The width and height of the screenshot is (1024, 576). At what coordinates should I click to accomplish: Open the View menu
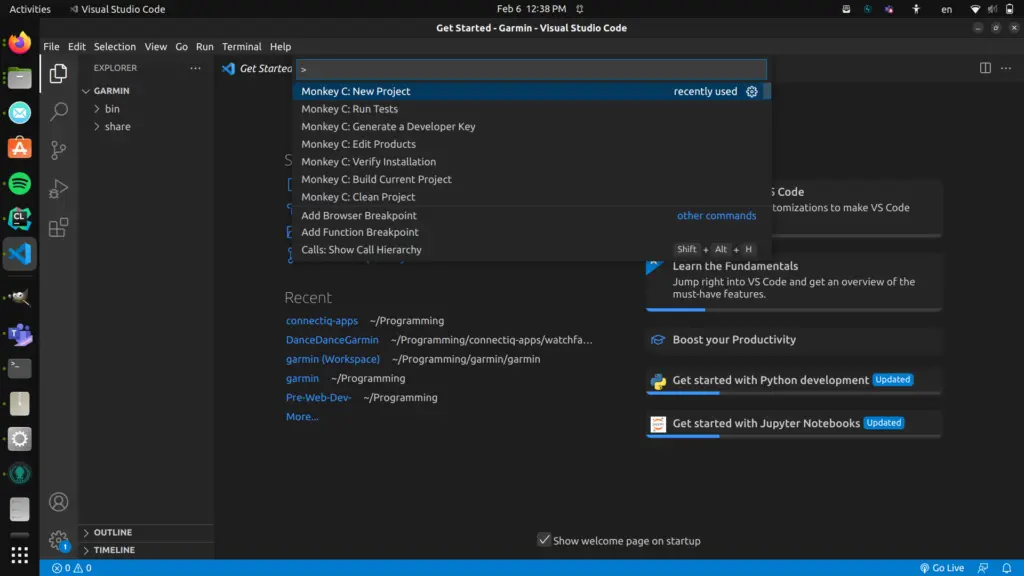[155, 46]
